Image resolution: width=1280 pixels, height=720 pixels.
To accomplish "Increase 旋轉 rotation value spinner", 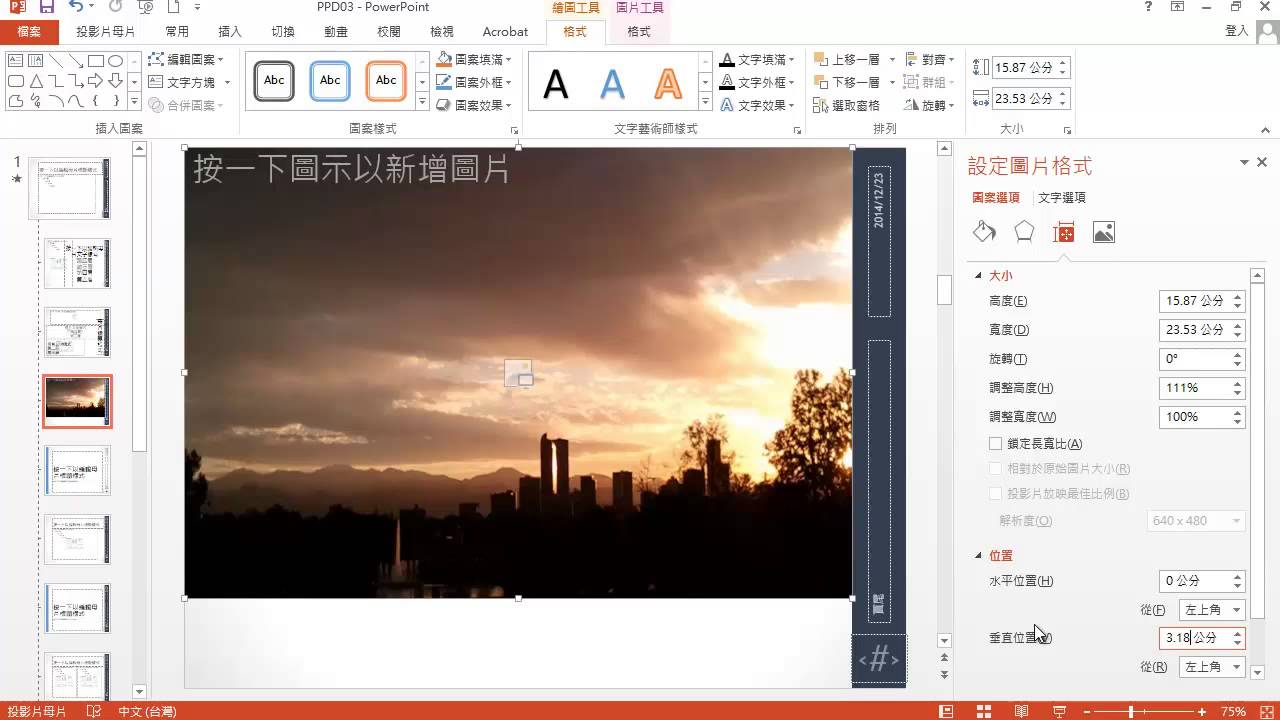I will (x=1238, y=354).
